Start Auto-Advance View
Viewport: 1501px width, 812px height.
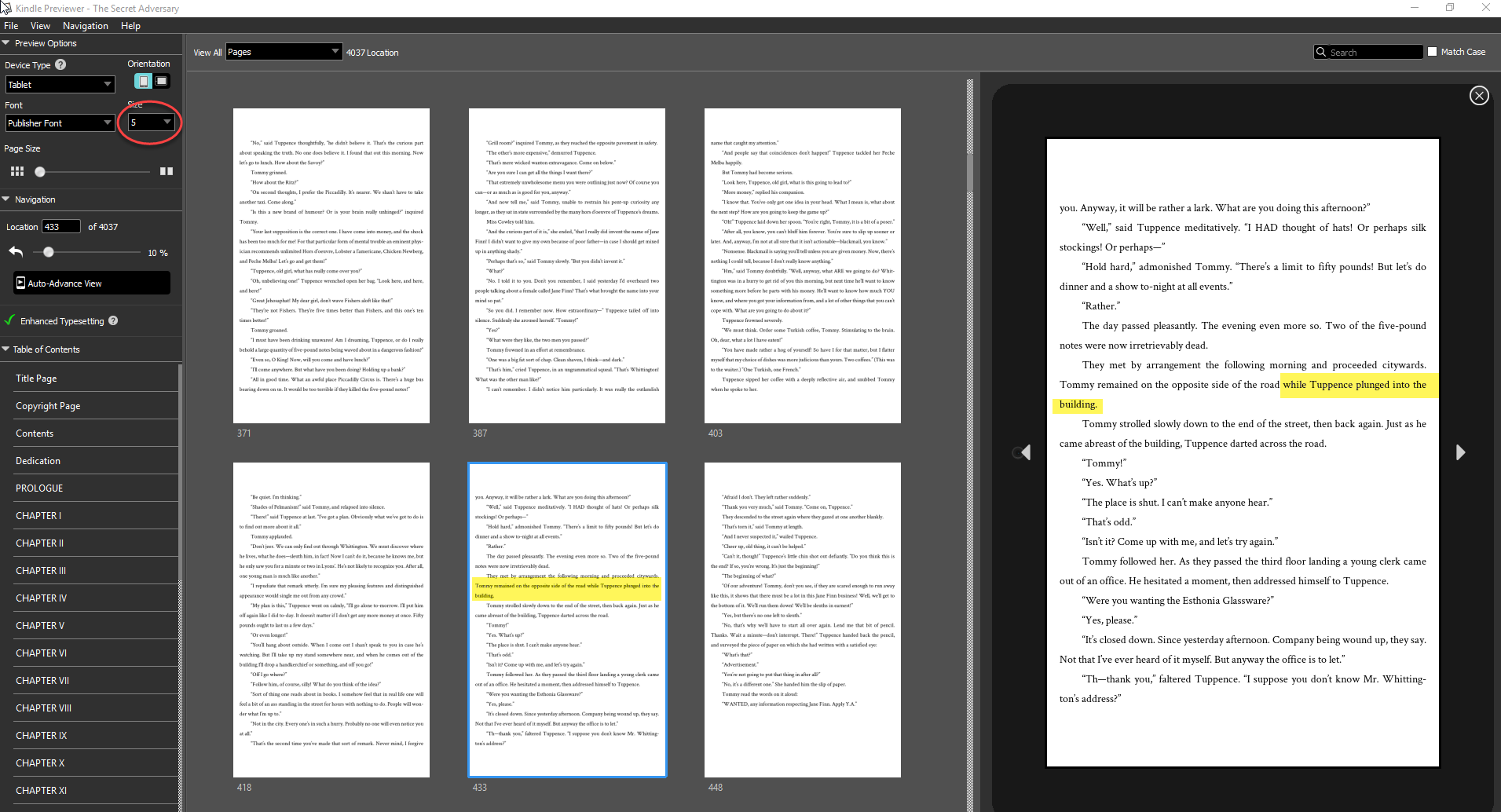90,283
